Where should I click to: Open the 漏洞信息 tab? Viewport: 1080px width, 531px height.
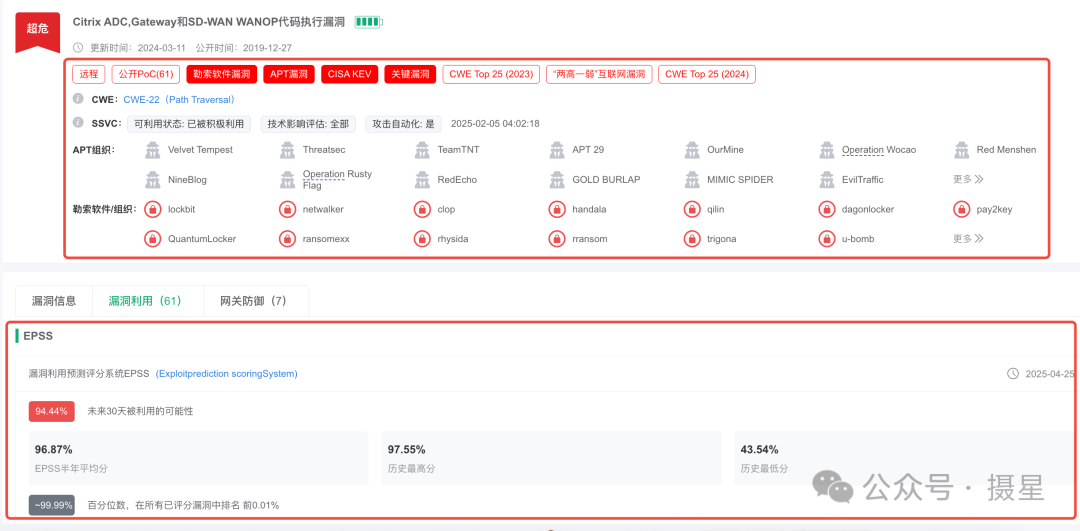(54, 301)
